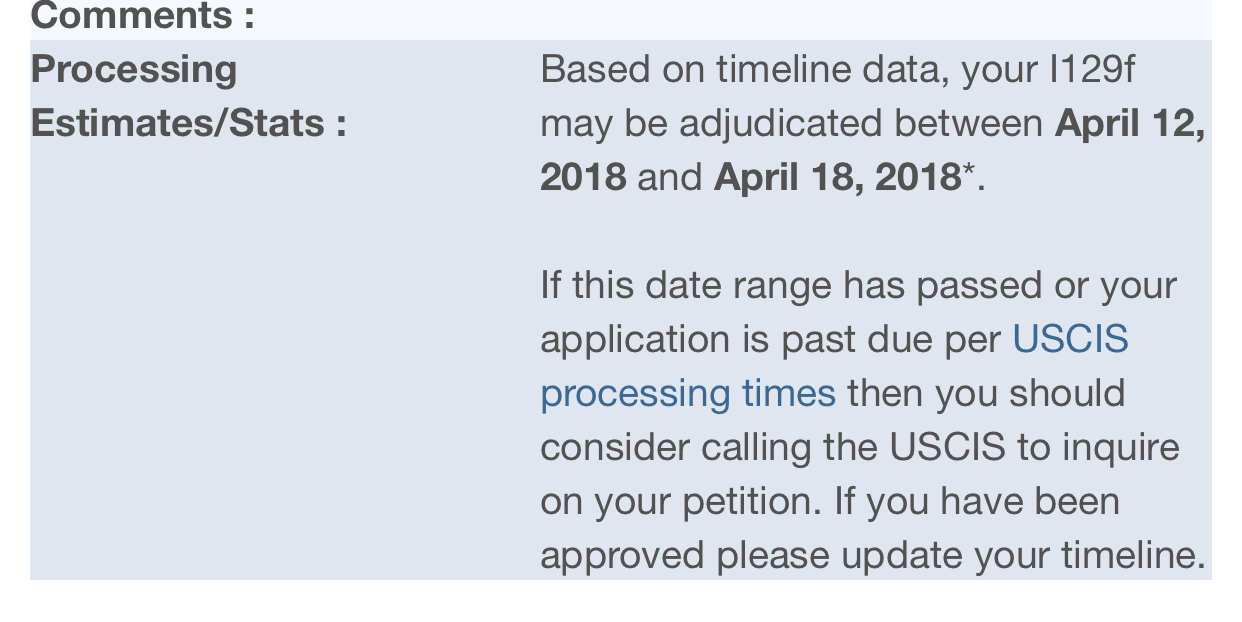Click the 'processing times' link text
Image resolution: width=1242 pixels, height=622 pixels.
tap(688, 393)
